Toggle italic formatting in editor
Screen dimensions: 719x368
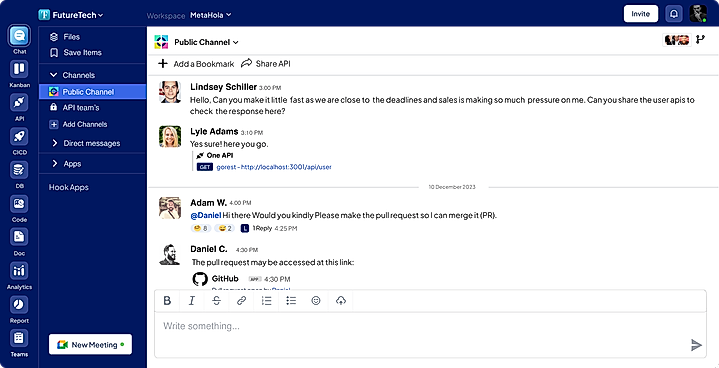tap(192, 301)
